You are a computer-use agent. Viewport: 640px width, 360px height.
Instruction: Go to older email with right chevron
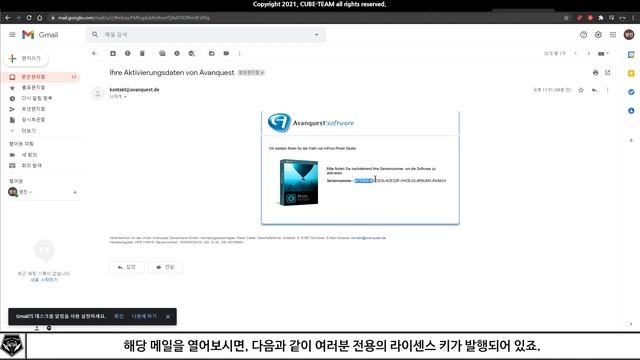(589, 53)
